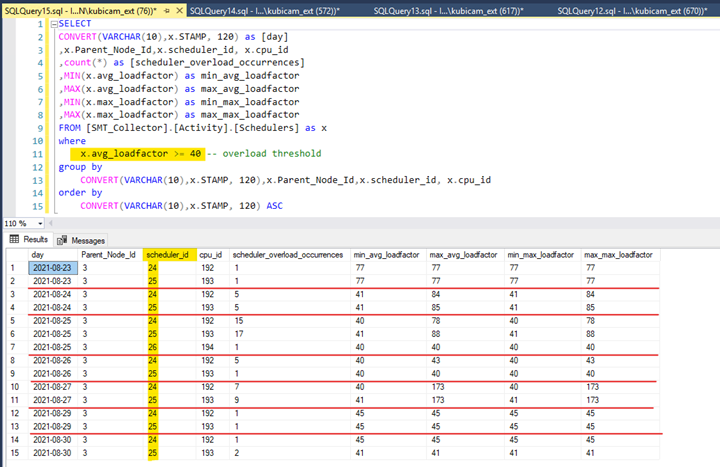Click the Messages tab icon
Screen dimensions: 720x467
click(x=61, y=241)
